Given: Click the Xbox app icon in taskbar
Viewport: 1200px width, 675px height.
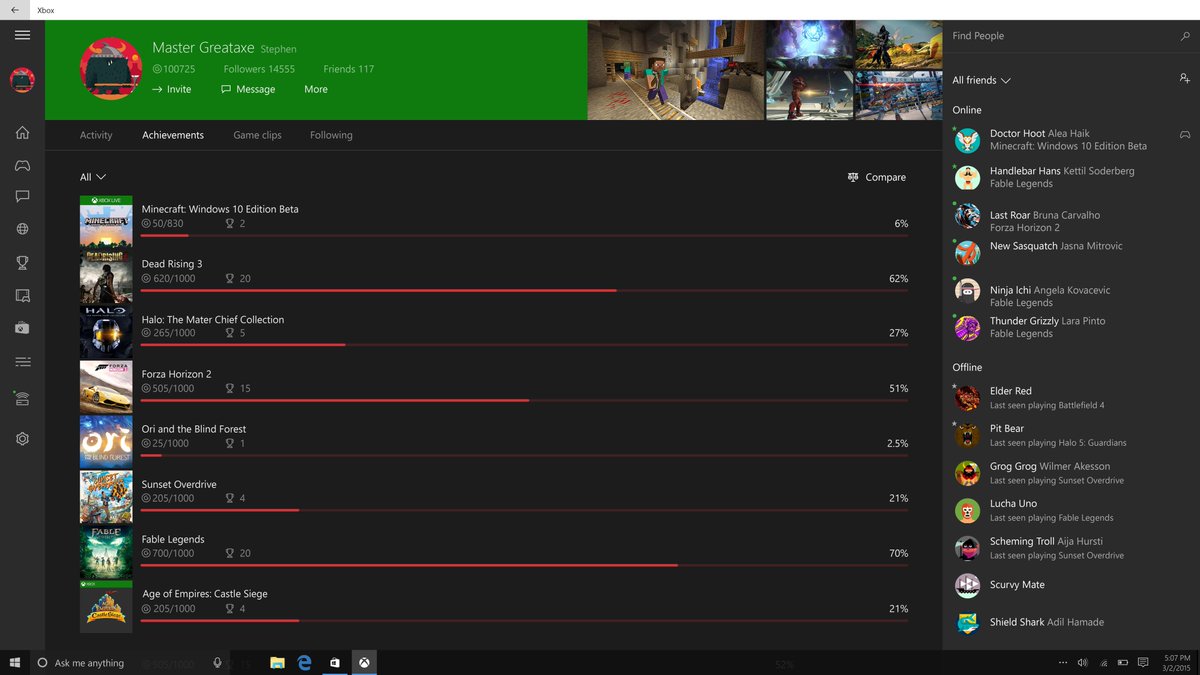Looking at the screenshot, I should click(x=366, y=662).
